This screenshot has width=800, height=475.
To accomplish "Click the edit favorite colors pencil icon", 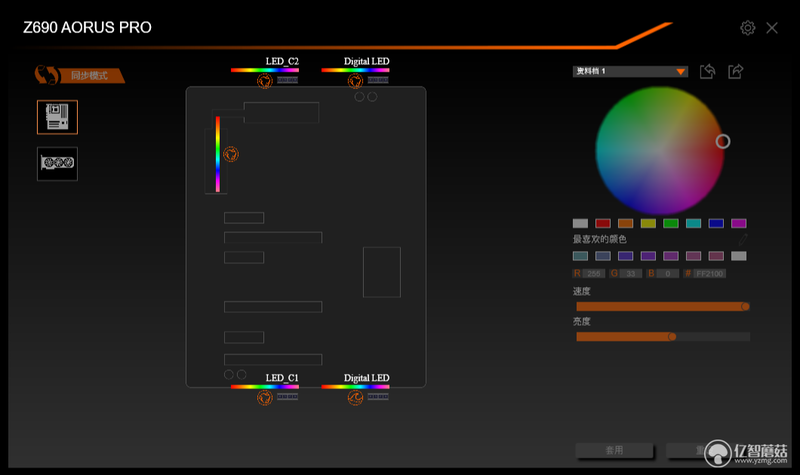I will click(743, 239).
